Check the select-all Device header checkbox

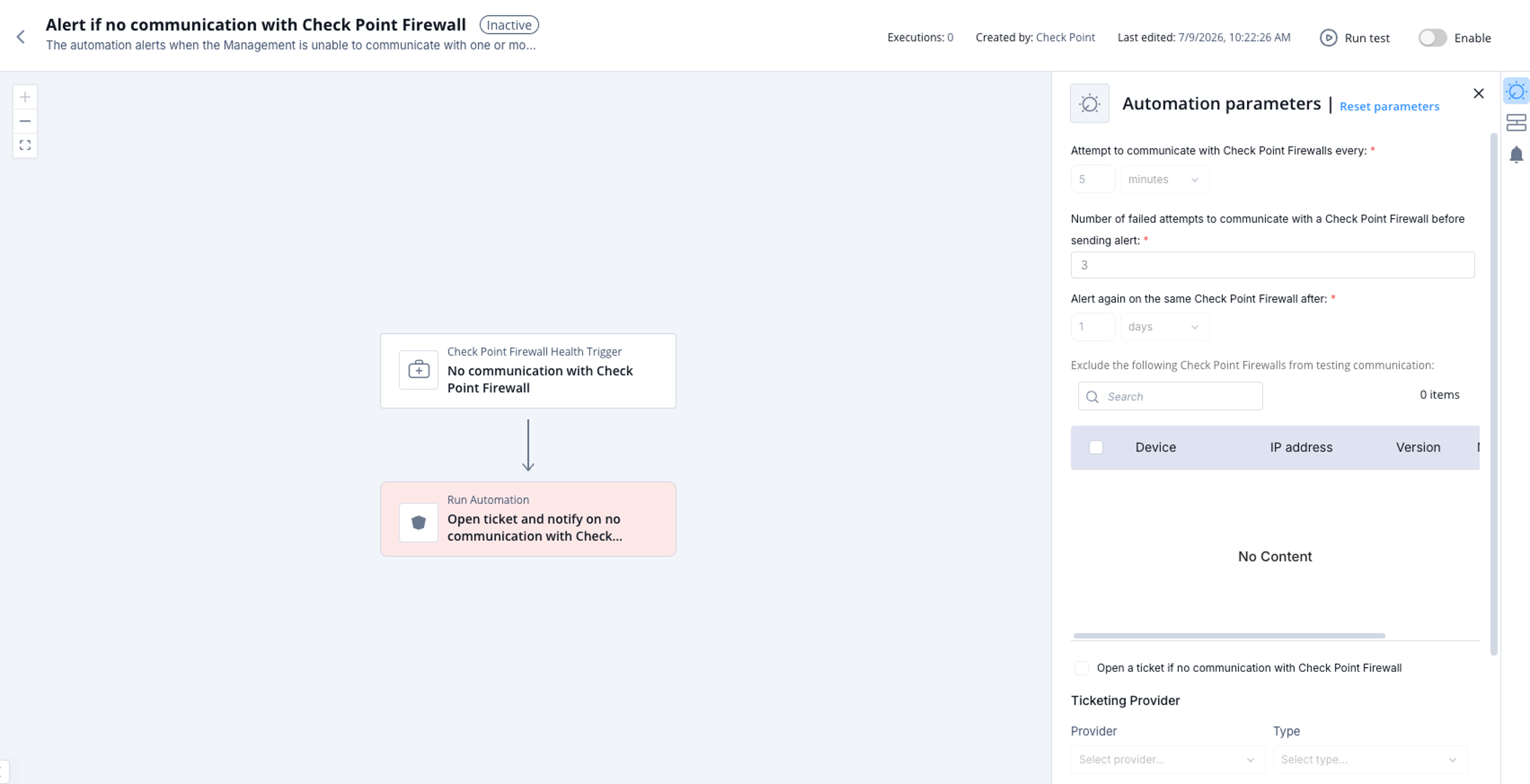pos(1096,447)
